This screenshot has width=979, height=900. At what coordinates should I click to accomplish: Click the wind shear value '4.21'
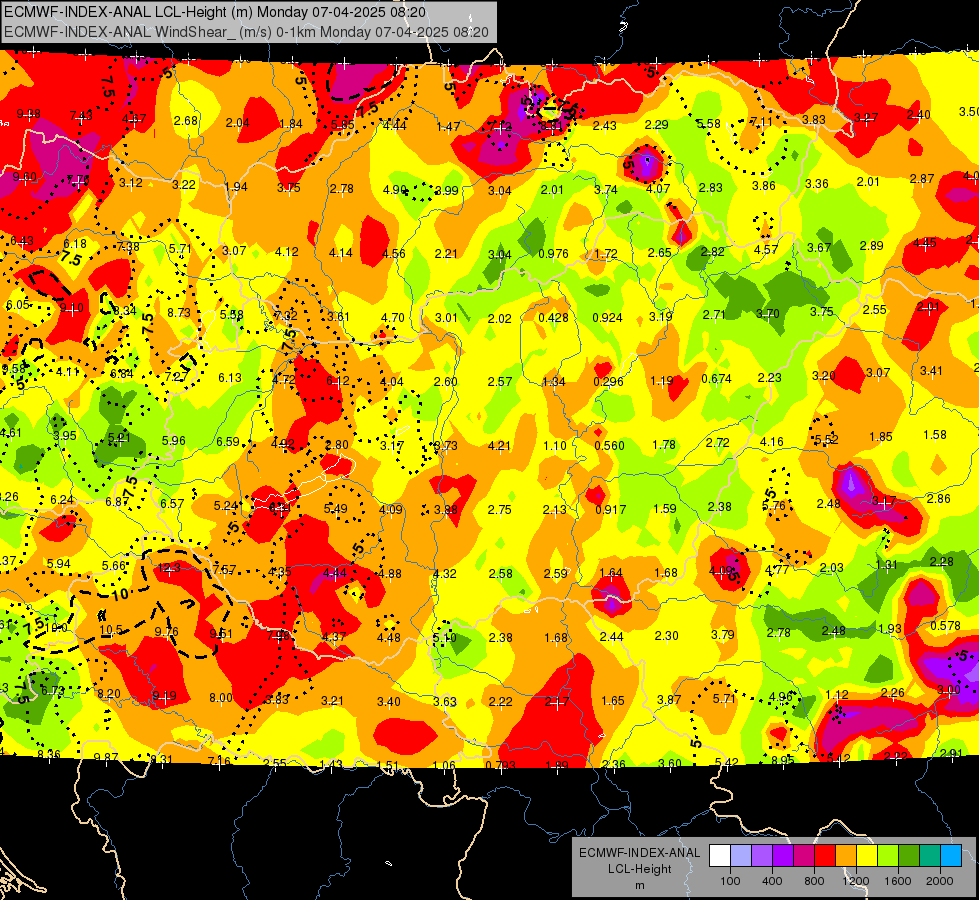(x=499, y=445)
